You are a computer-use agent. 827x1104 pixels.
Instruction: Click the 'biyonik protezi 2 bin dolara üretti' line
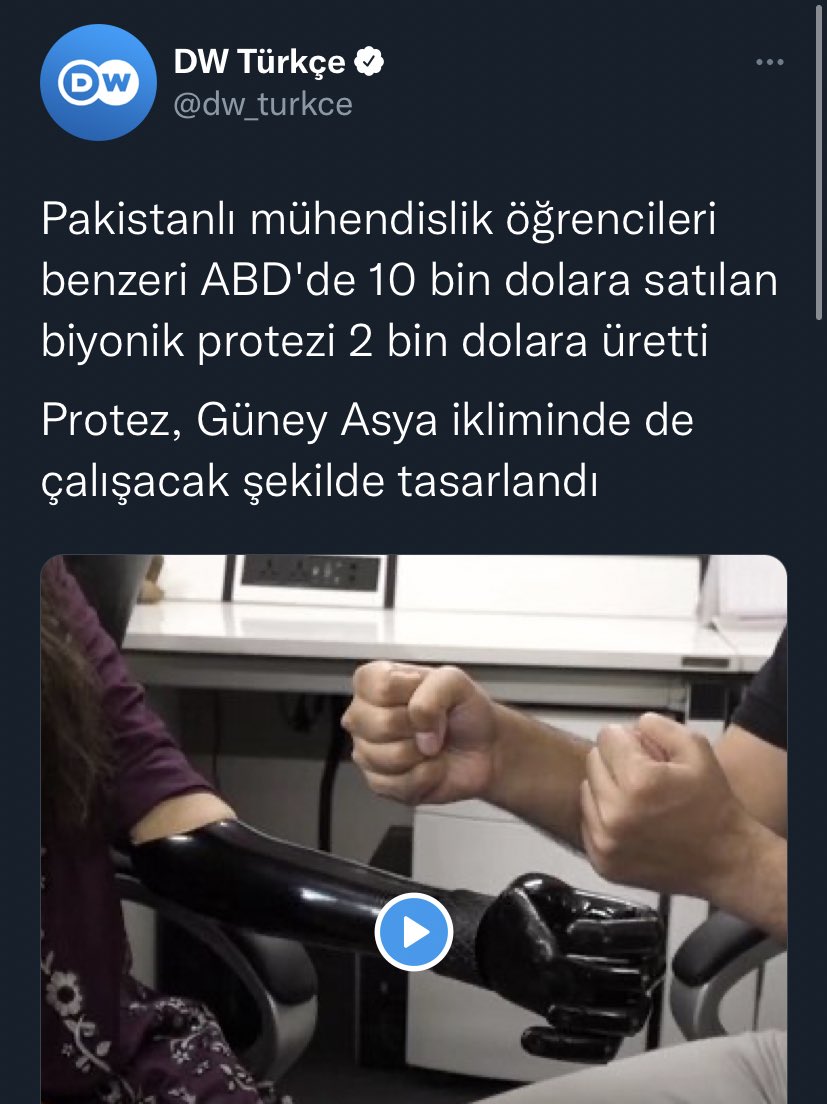[374, 343]
